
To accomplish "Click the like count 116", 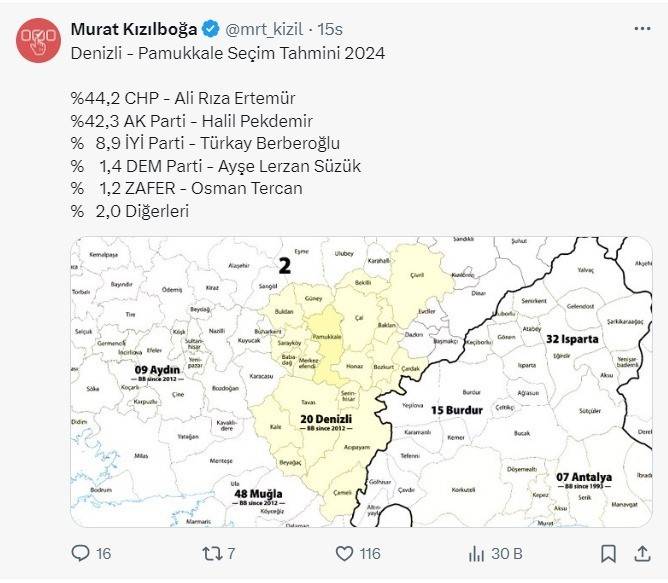I will coord(372,553).
